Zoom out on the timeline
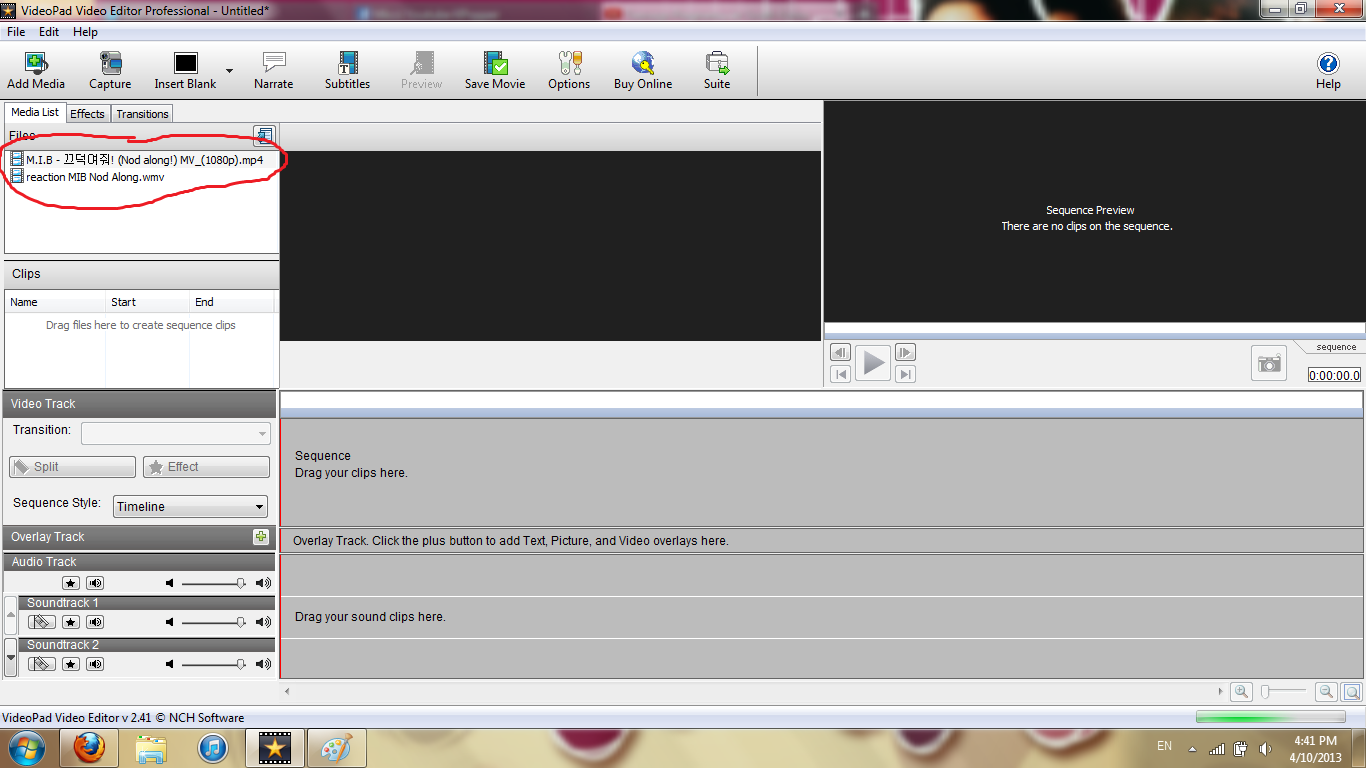Viewport: 1366px width, 768px height. tap(1326, 691)
